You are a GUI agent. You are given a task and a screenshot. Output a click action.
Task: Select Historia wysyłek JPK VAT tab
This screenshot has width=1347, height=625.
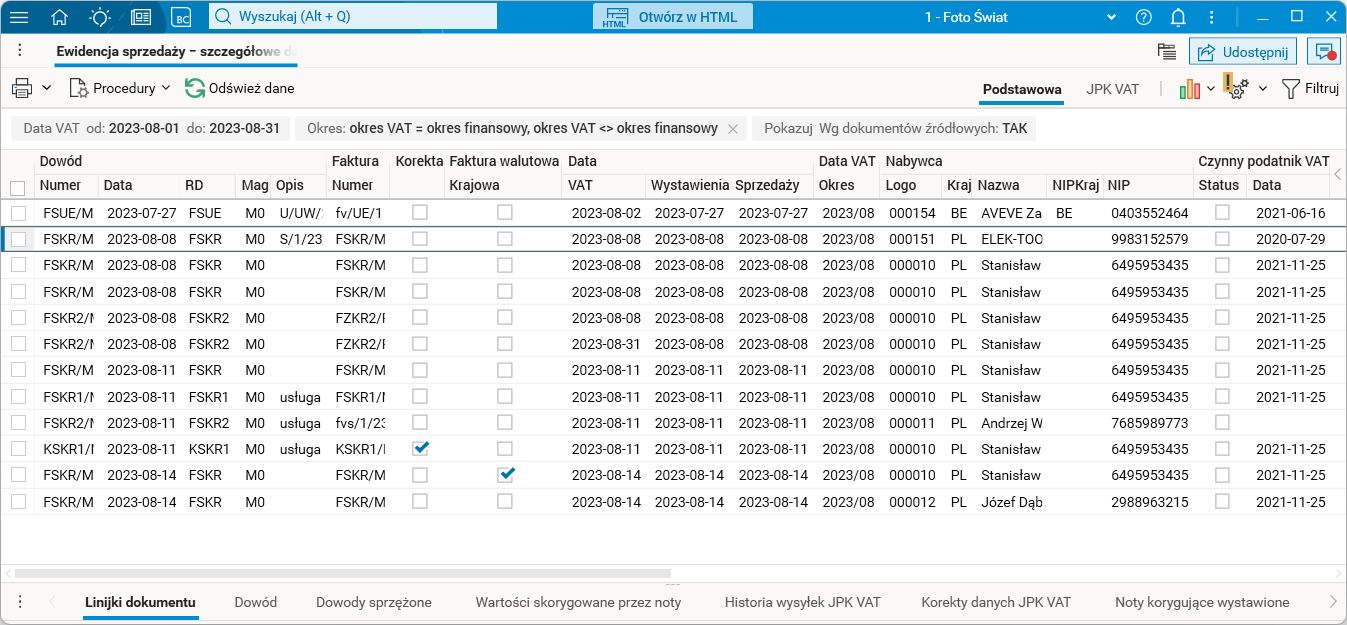click(x=803, y=602)
